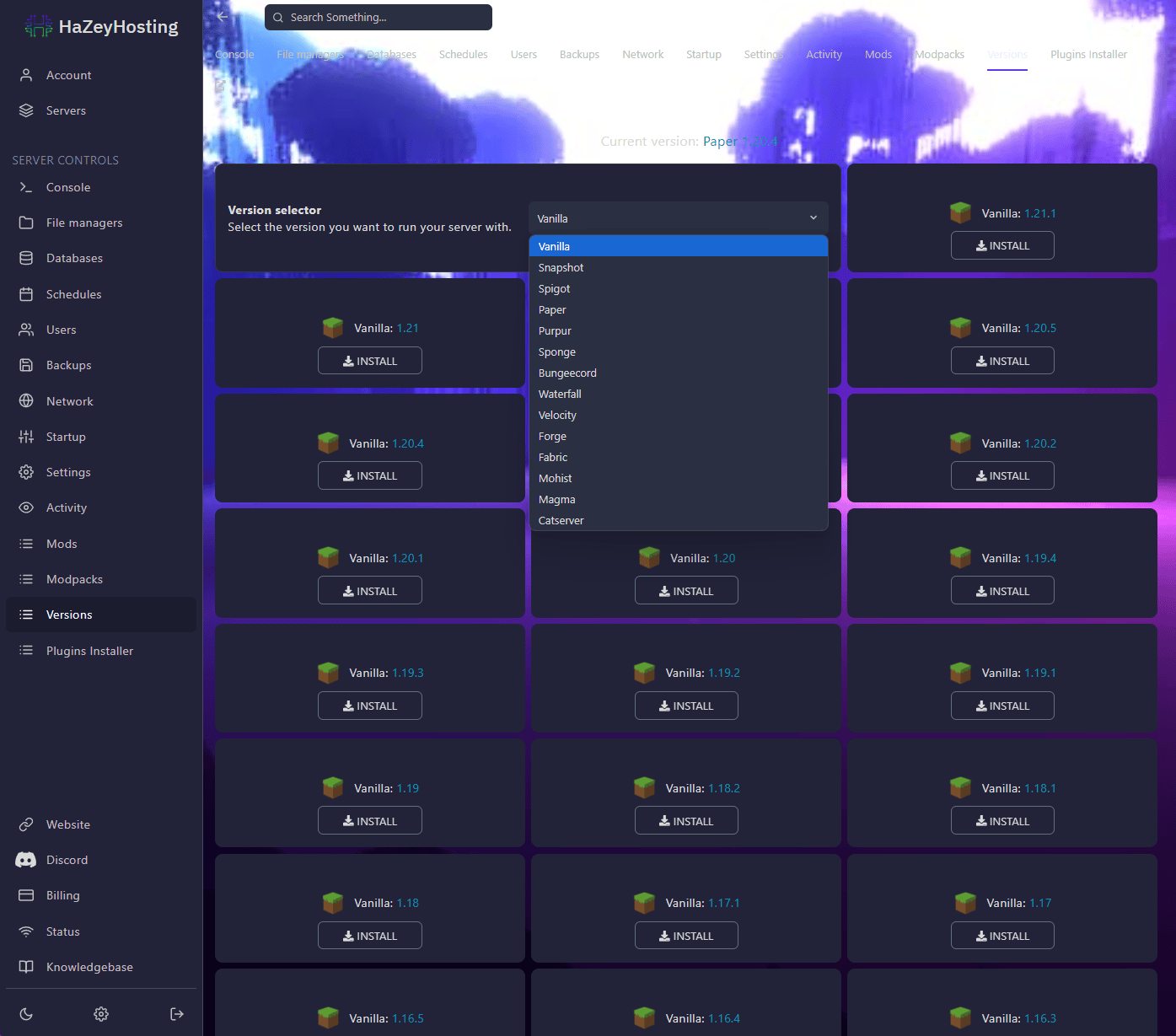The width and height of the screenshot is (1176, 1036).
Task: Click the Startup sliders icon
Action: coord(26,437)
